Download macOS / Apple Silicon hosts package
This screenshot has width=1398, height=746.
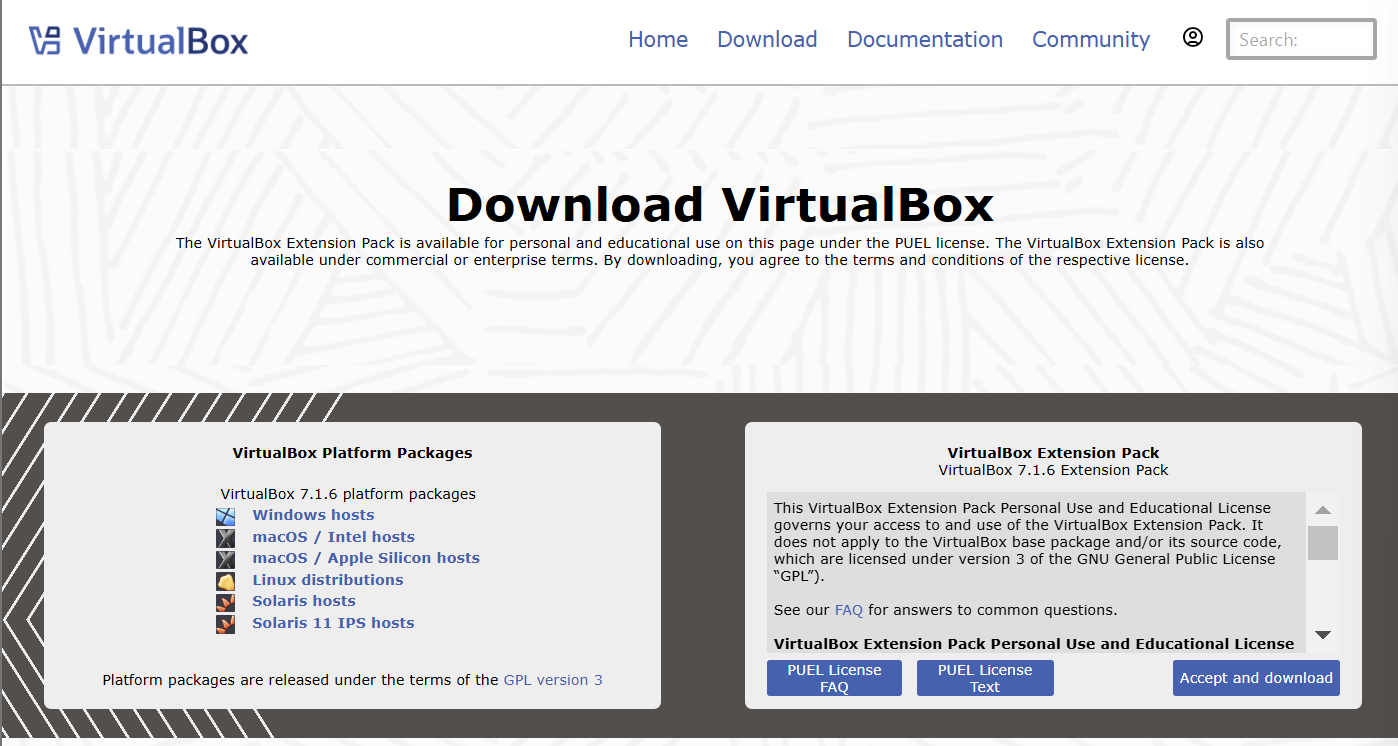tap(366, 558)
